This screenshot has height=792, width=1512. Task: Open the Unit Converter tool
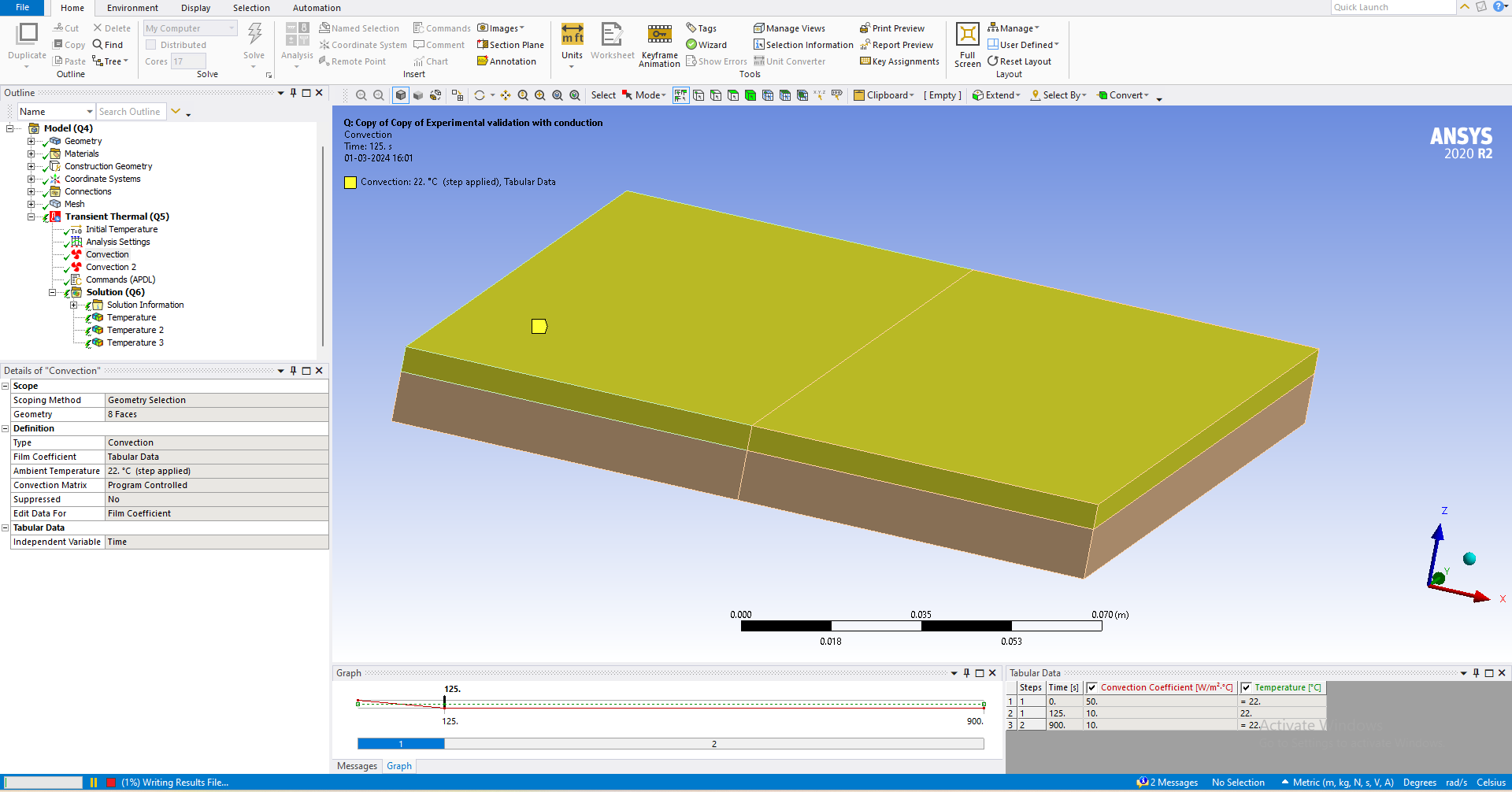pos(790,61)
